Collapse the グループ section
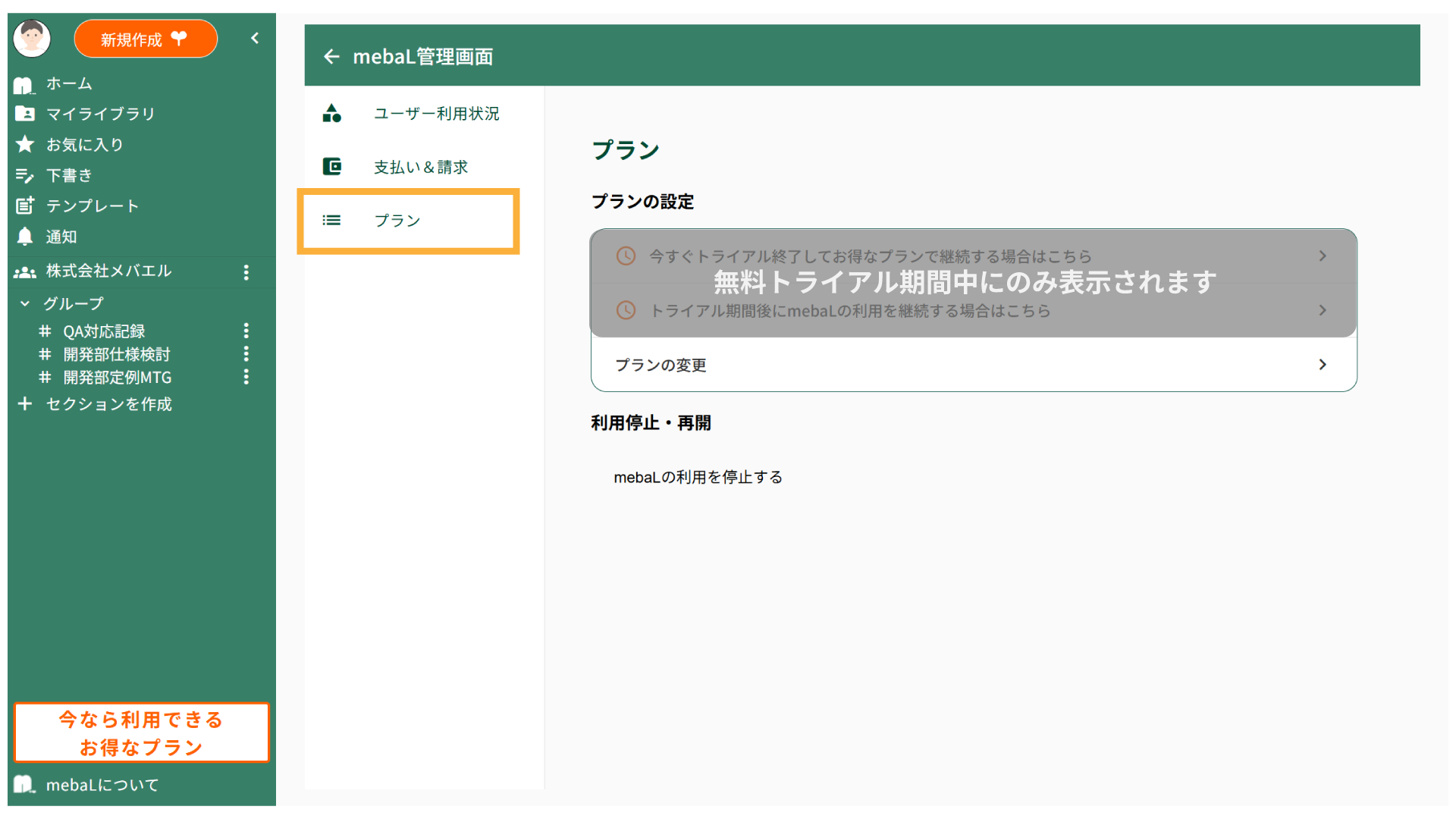 [x=25, y=303]
